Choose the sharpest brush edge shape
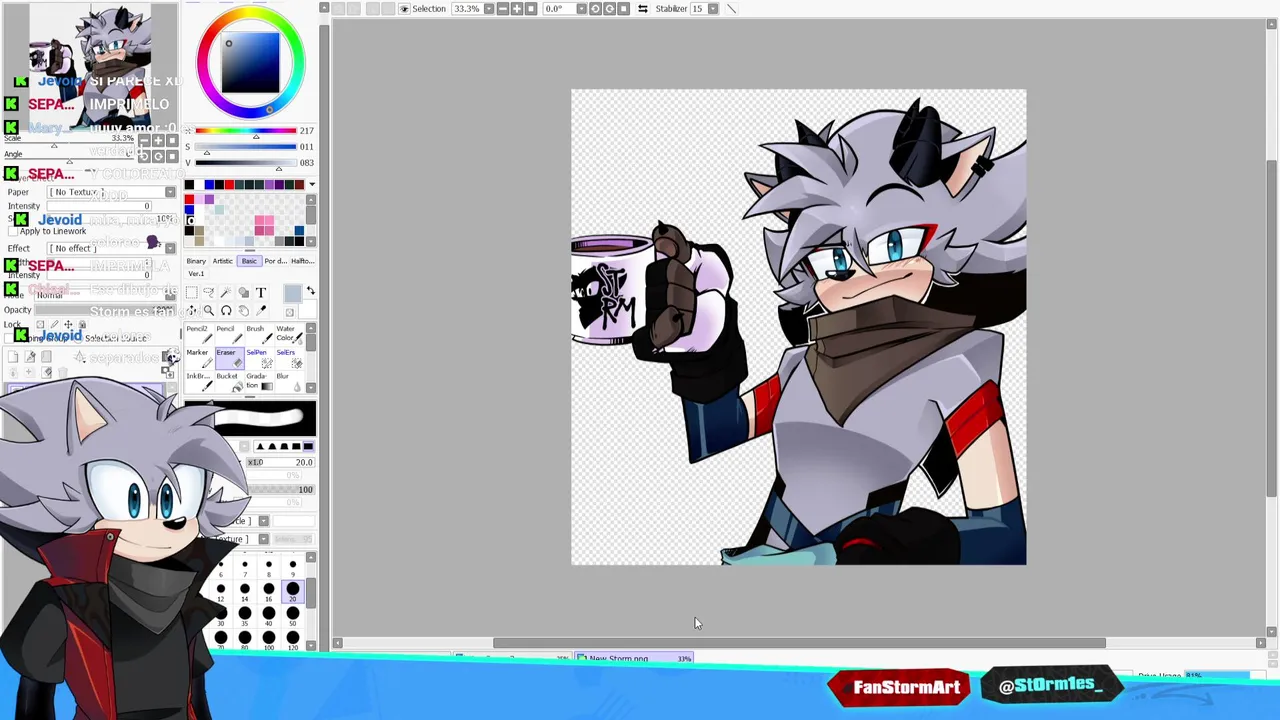 tap(261, 446)
